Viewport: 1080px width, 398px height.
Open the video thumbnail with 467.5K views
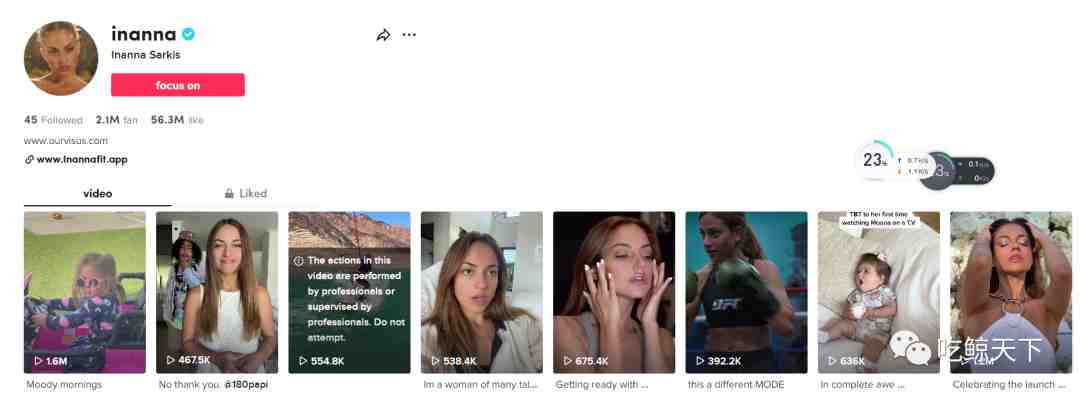coord(217,292)
